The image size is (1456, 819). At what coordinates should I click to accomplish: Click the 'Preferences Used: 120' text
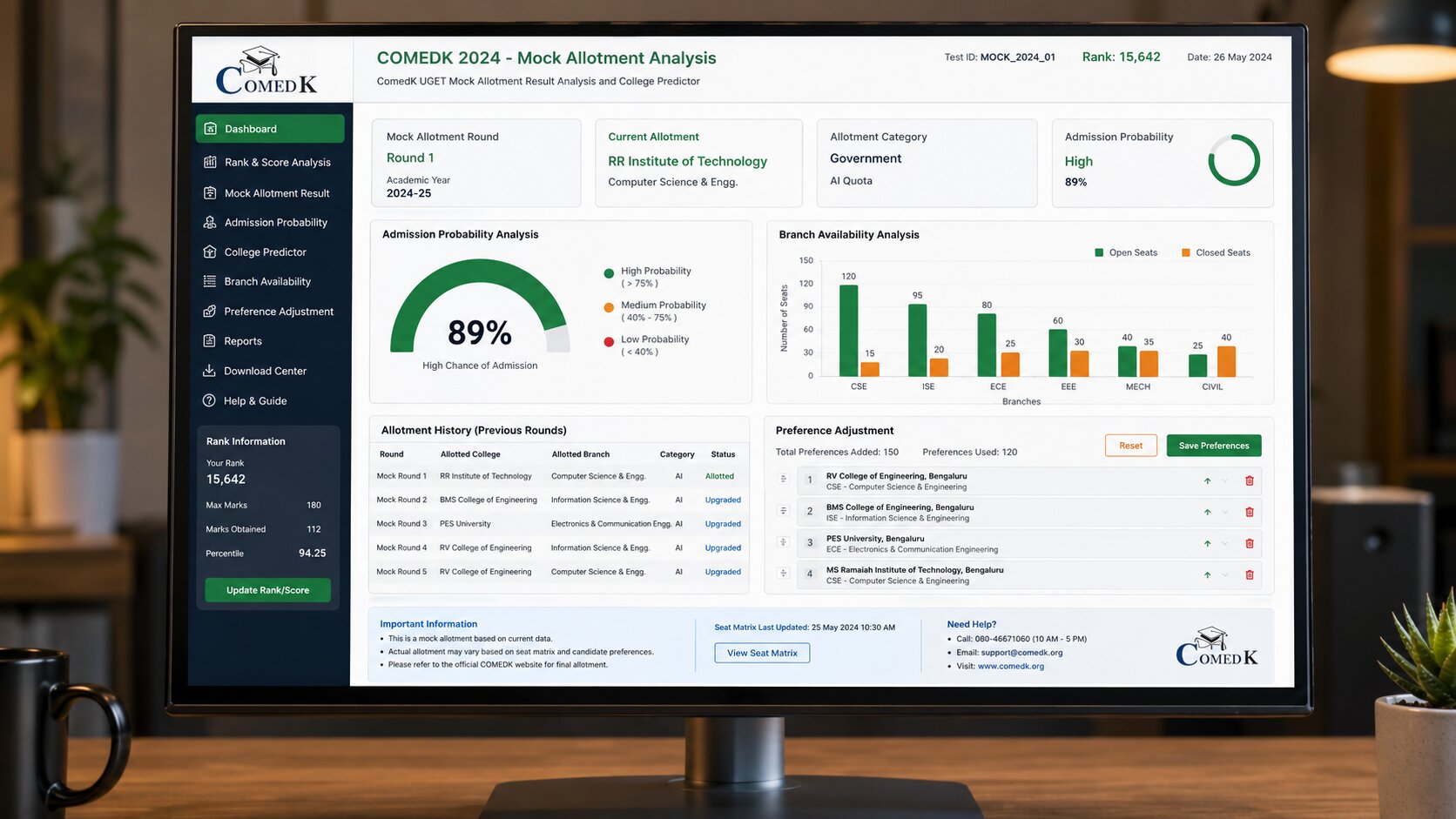click(x=970, y=453)
